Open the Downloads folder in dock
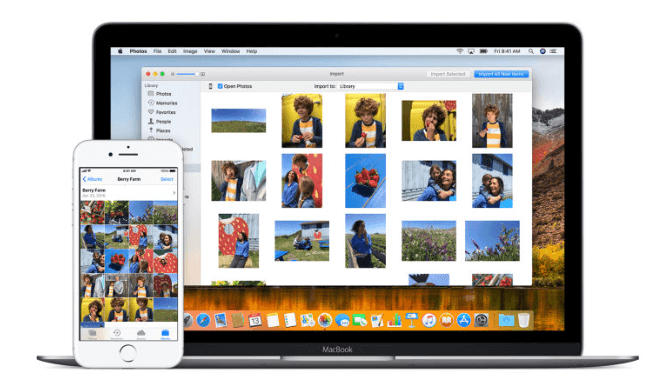 [506, 320]
